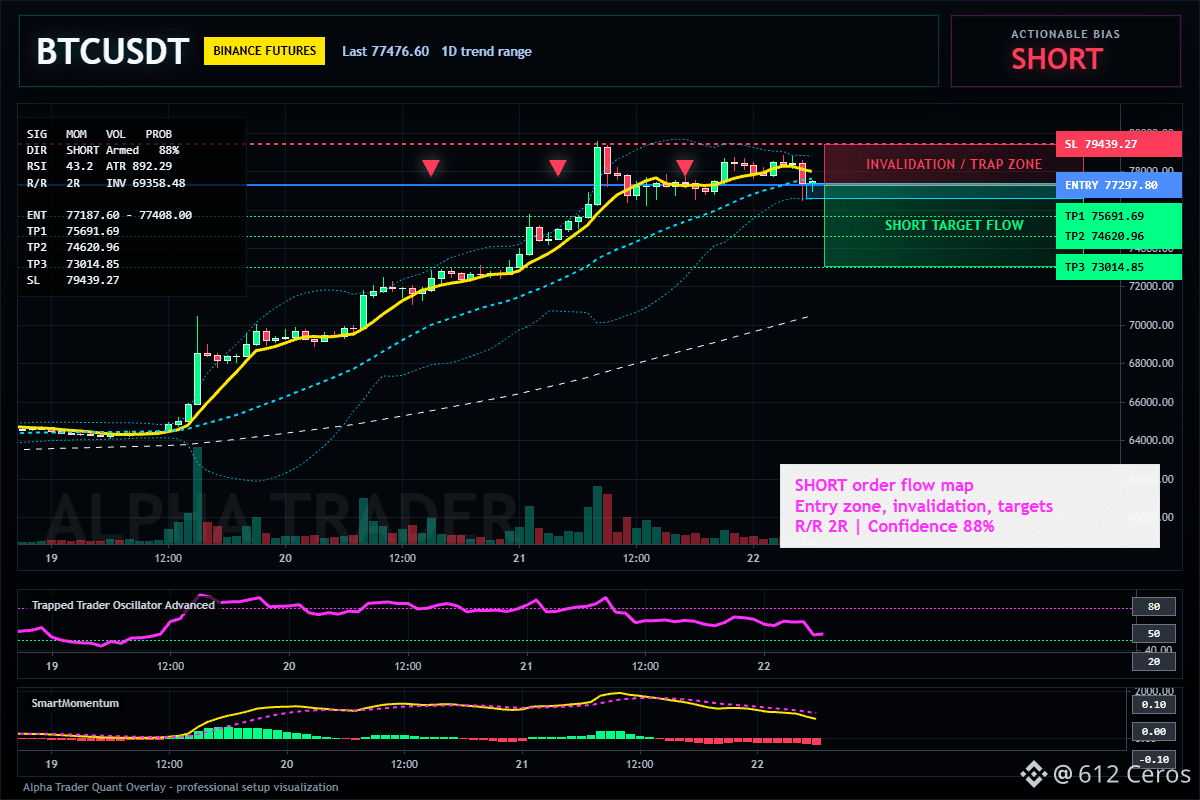
Task: Click the 64000.00 price axis label
Action: (1151, 440)
